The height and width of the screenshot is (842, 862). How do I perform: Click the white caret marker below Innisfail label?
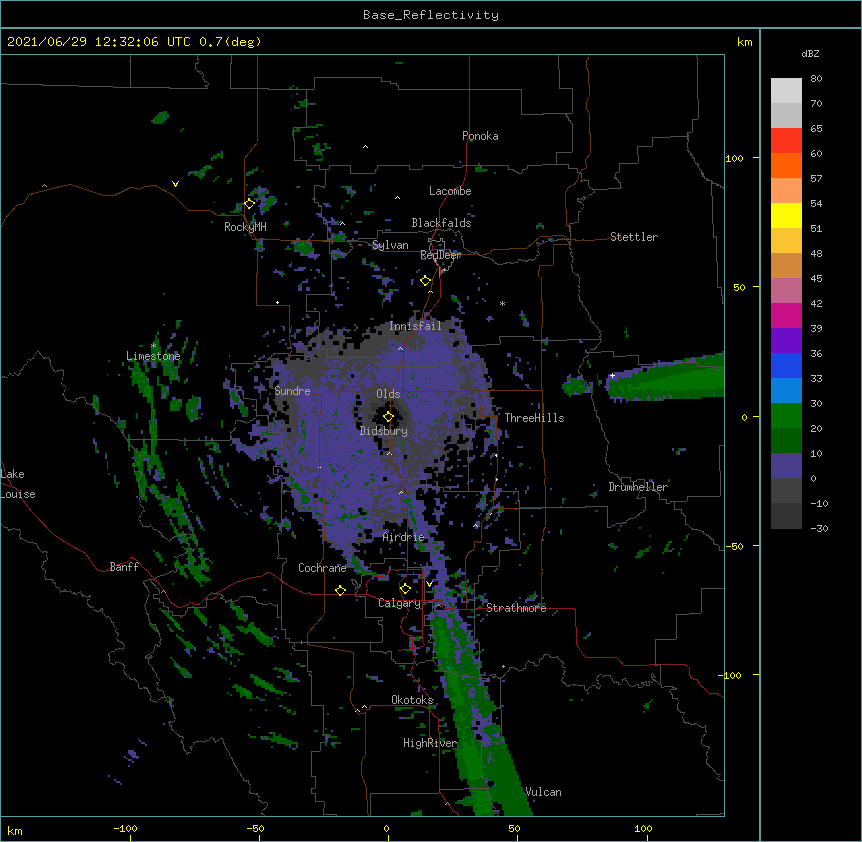tap(400, 348)
